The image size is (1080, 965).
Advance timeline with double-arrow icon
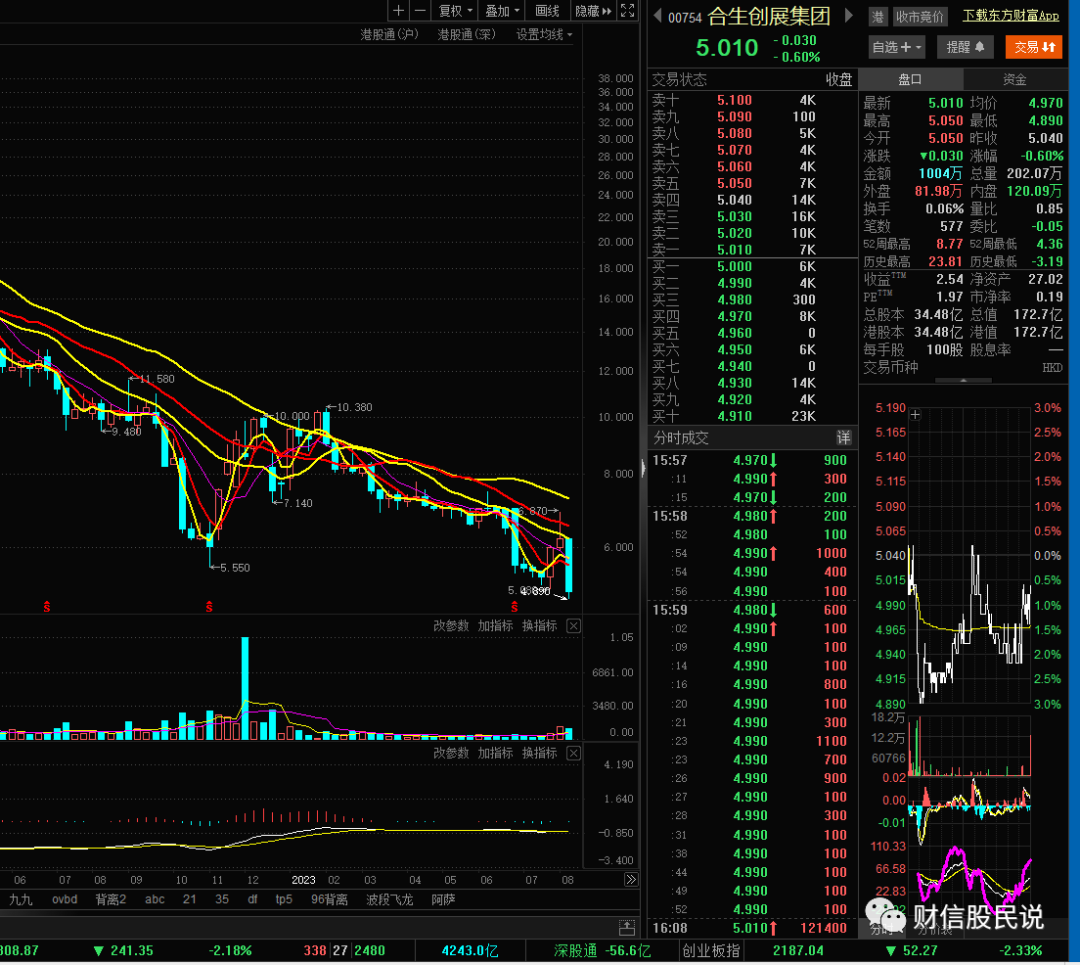click(631, 880)
